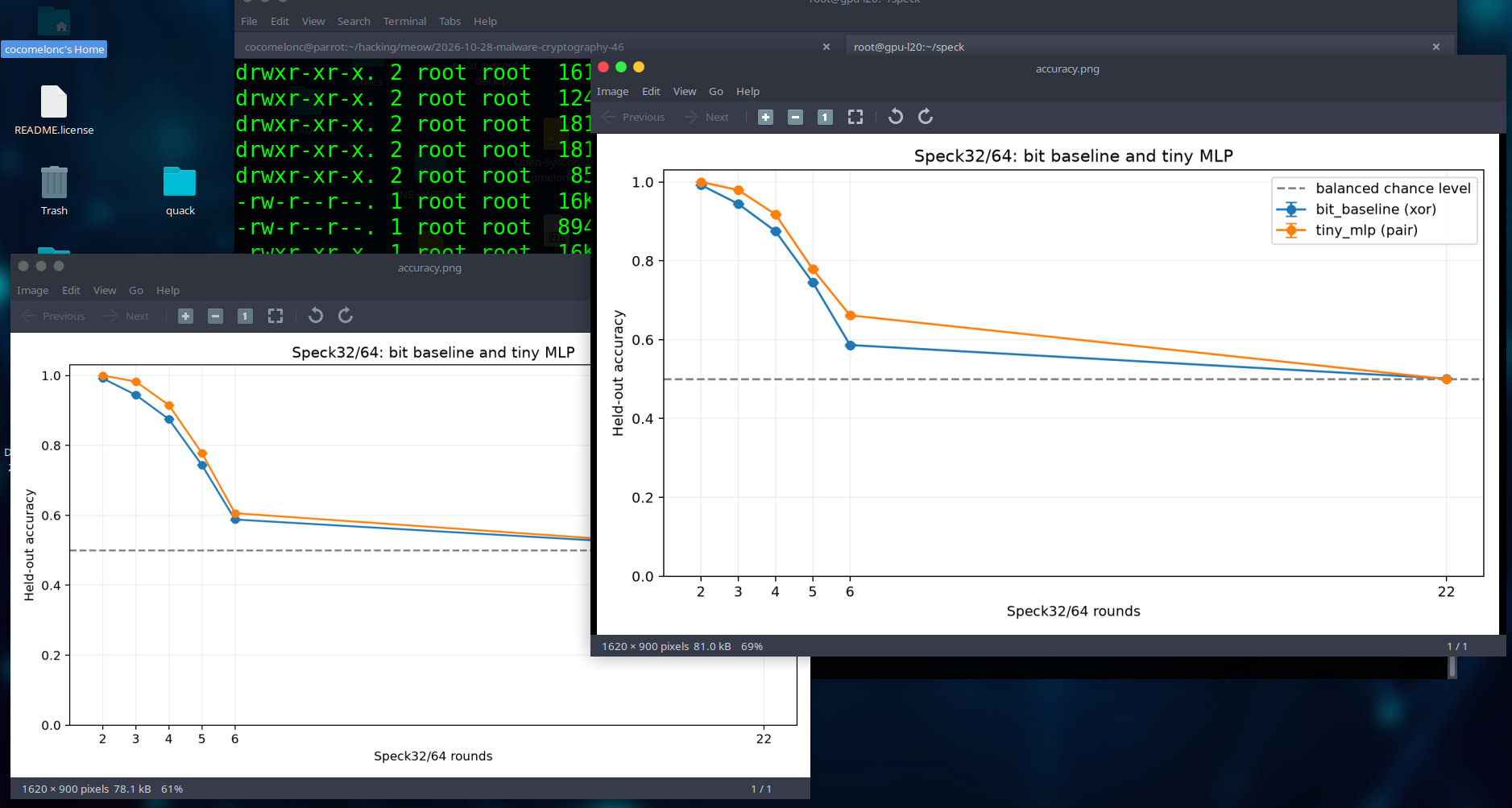This screenshot has height=808, width=1512.
Task: Open the Image menu in the back viewer
Action: coord(32,291)
